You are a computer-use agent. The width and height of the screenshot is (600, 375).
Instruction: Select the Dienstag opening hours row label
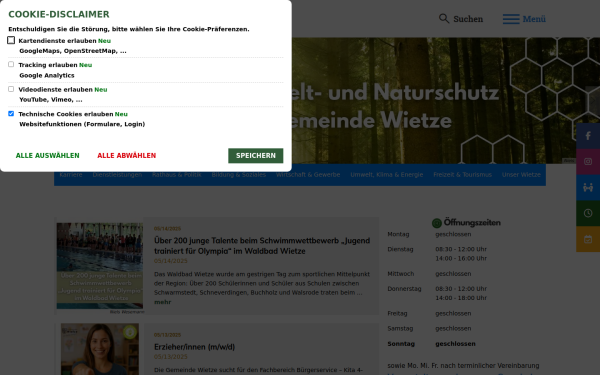[x=400, y=249]
